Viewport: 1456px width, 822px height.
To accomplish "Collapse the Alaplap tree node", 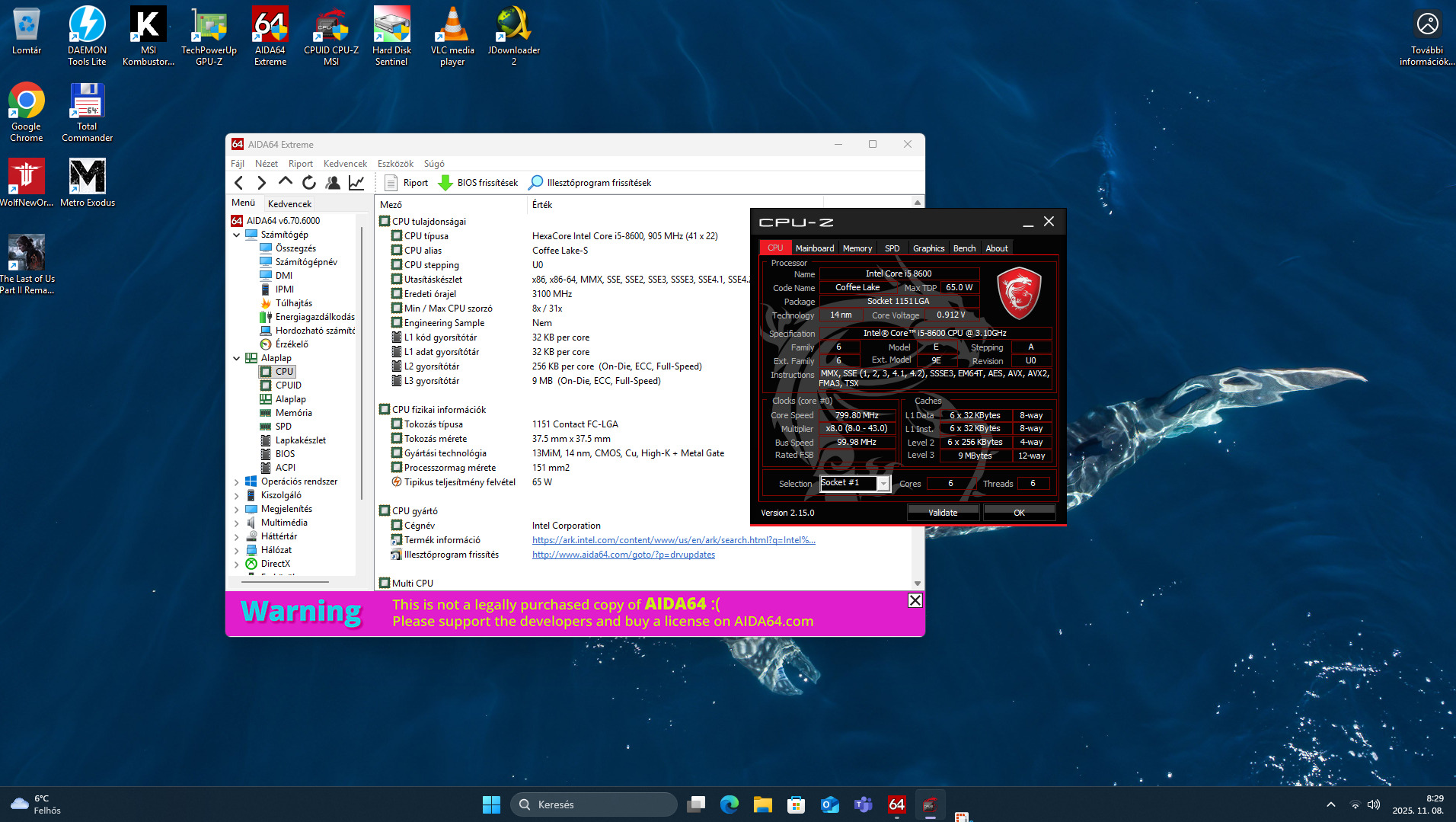I will click(x=237, y=358).
